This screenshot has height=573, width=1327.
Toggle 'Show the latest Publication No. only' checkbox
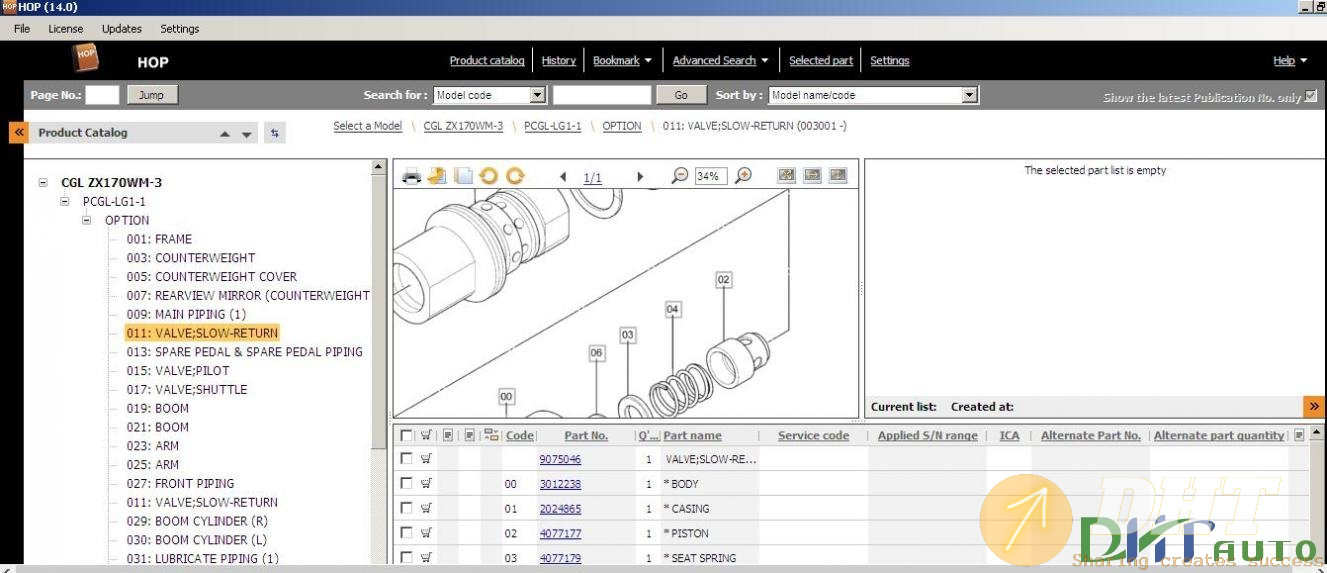pos(1311,96)
